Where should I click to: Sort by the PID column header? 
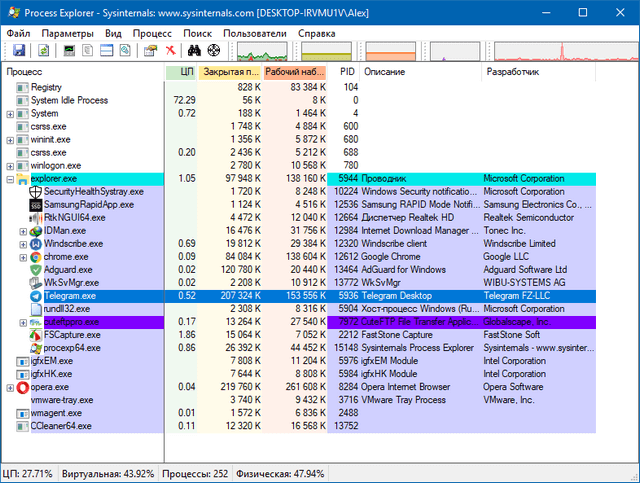[x=346, y=72]
